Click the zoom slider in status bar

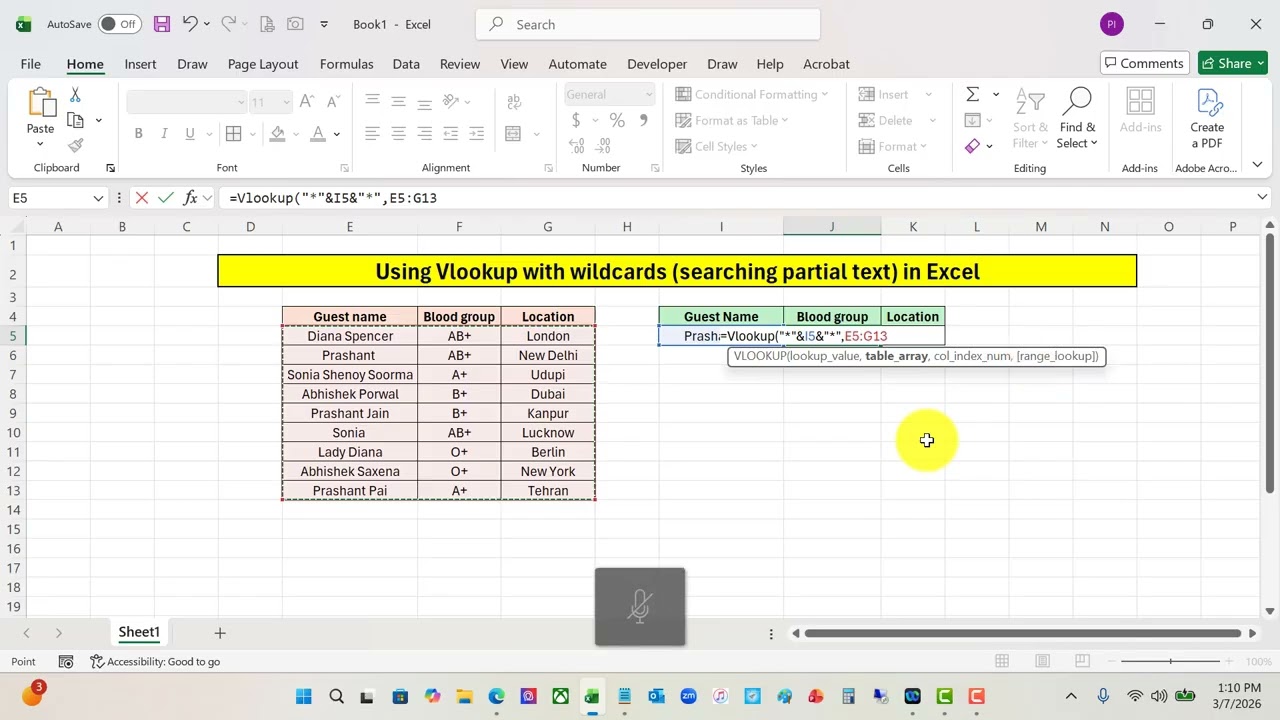click(1170, 661)
